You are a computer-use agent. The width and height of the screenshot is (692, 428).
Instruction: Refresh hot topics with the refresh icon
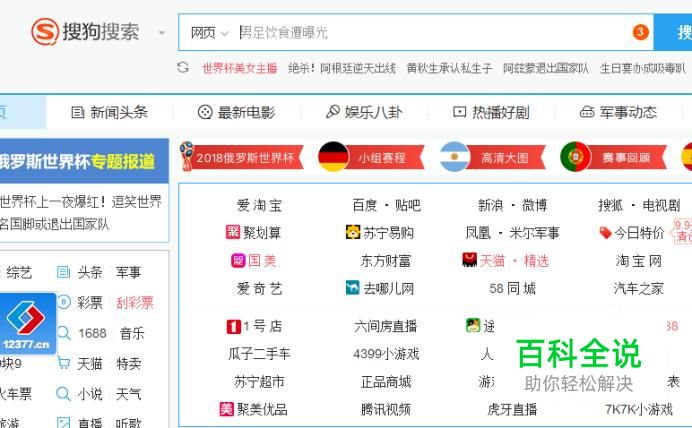[x=183, y=68]
